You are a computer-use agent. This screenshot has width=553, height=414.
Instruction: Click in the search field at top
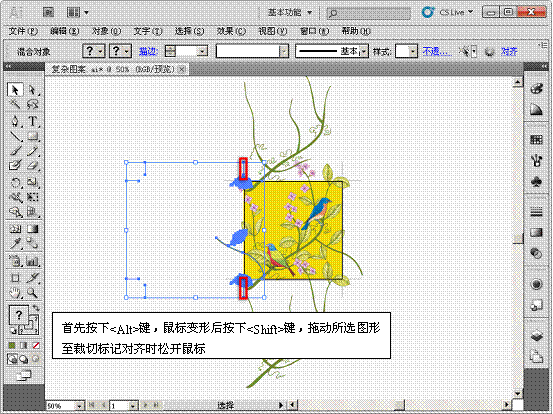[369, 13]
